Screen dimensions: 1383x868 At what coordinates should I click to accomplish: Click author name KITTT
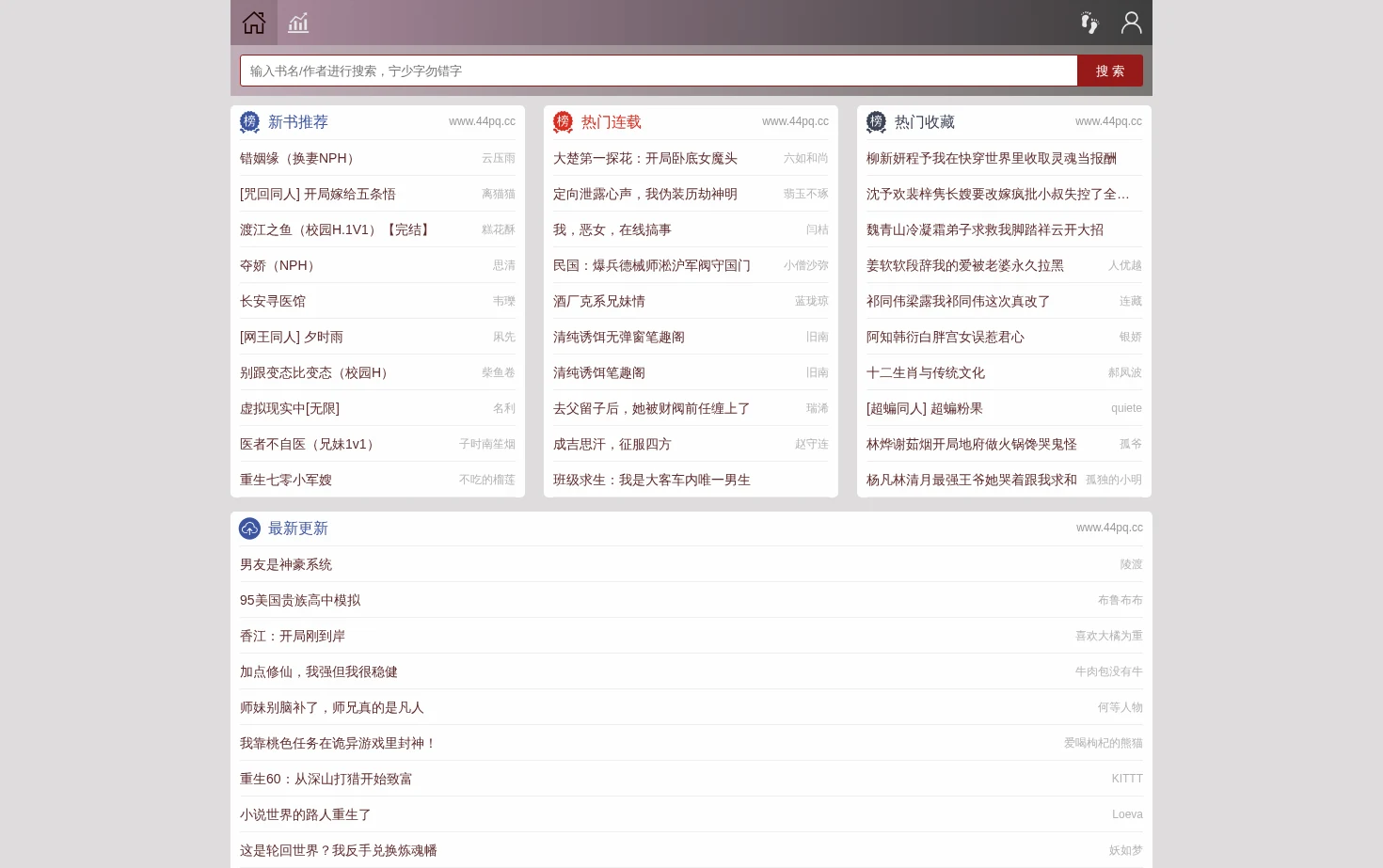pos(1127,779)
